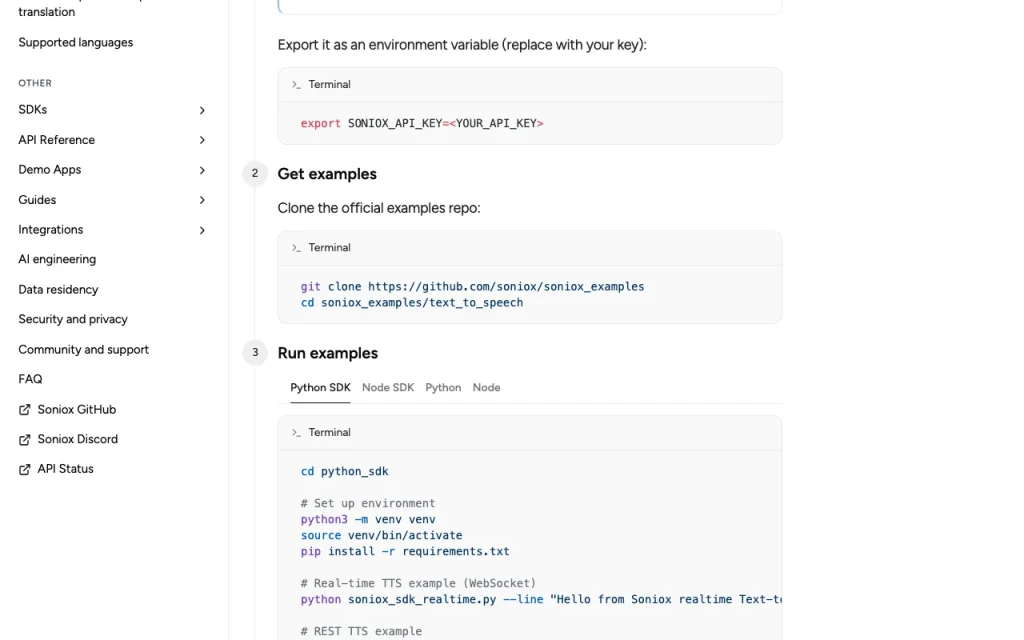Open Demo Apps in sidebar
Screen dimensions: 1024x640
click(50, 170)
